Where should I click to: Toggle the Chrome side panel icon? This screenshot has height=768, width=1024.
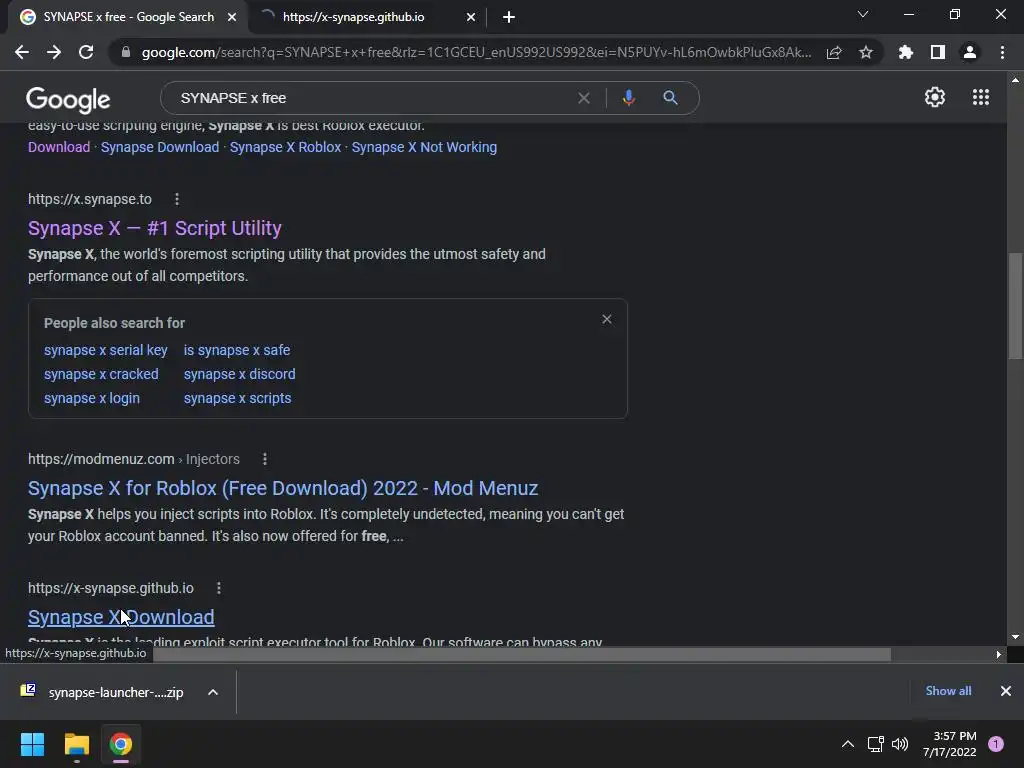[938, 52]
